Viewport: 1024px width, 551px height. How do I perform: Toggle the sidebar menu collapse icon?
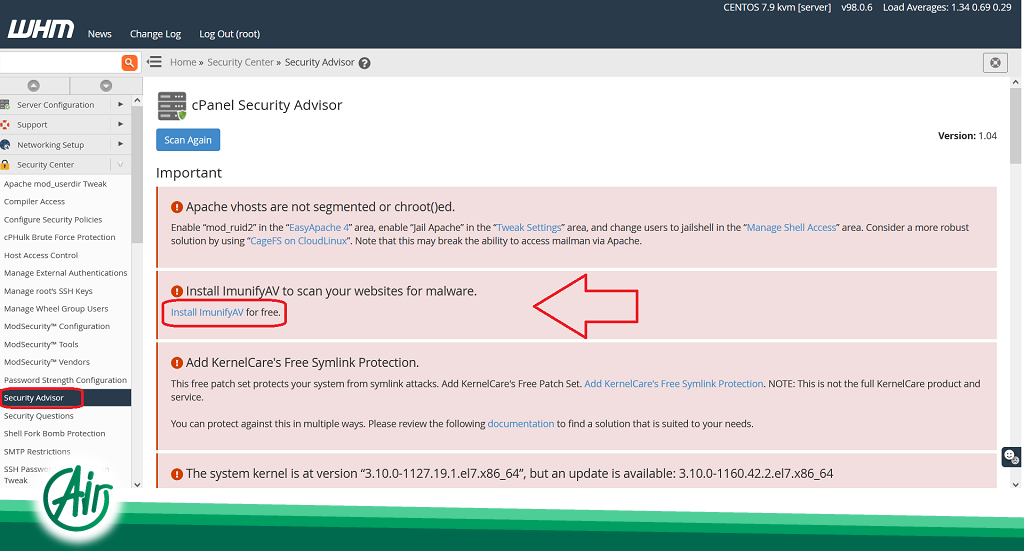pos(154,62)
